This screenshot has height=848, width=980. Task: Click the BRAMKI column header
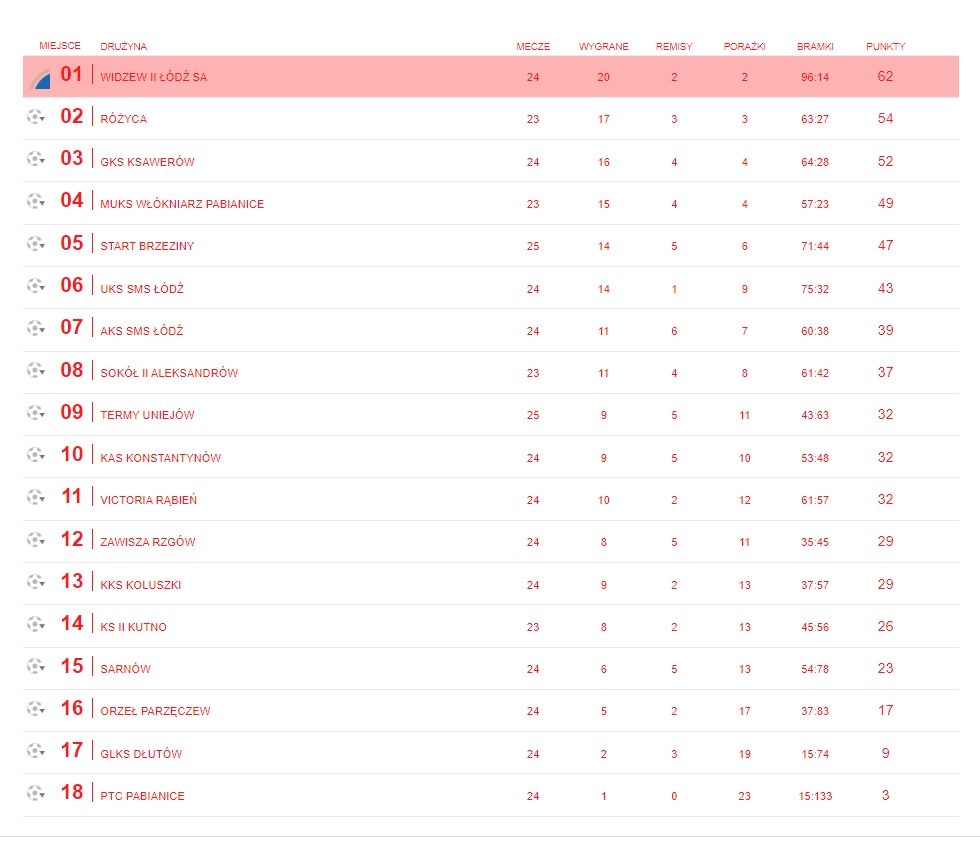tap(815, 47)
